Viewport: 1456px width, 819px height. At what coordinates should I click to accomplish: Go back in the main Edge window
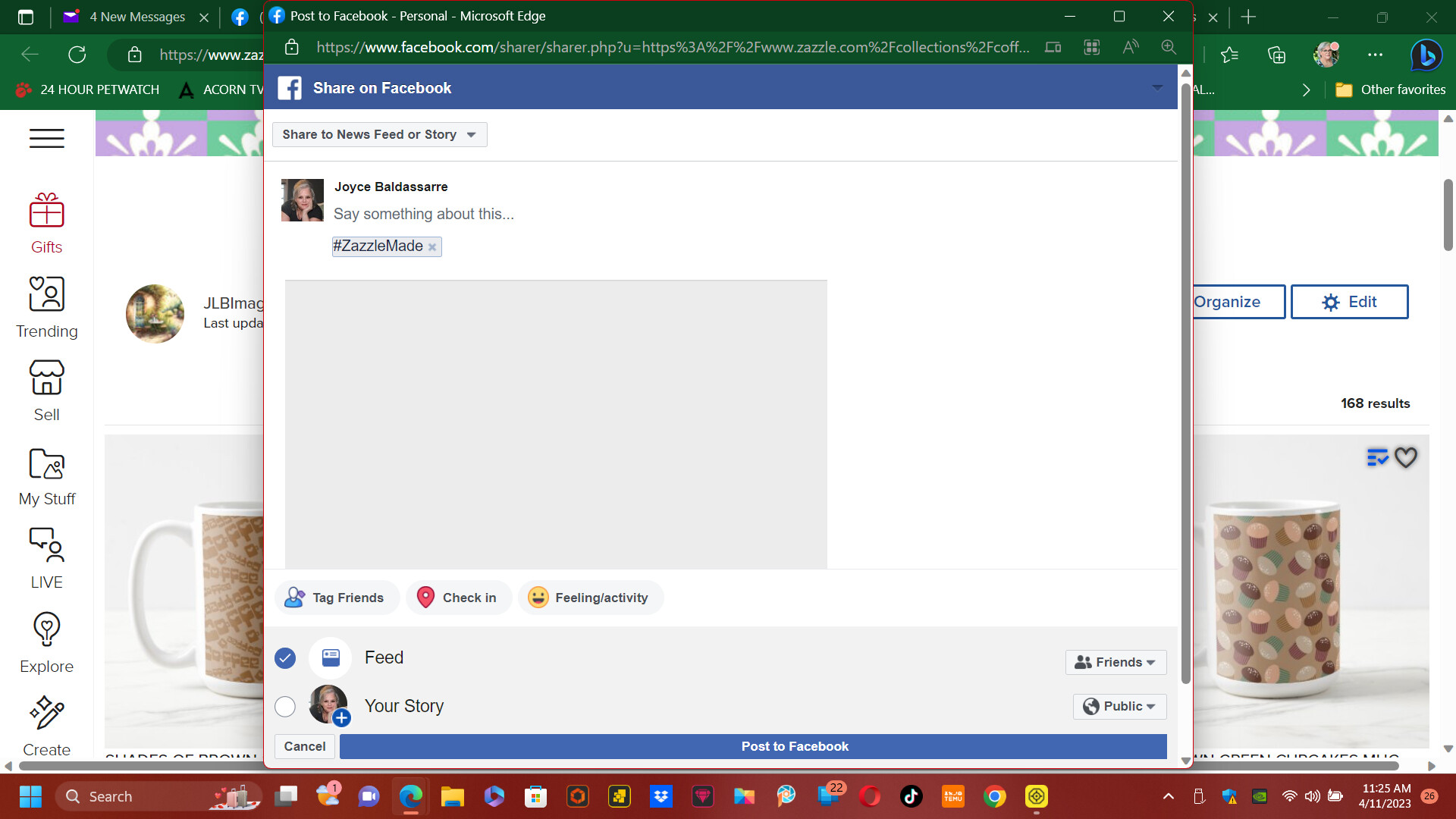[30, 55]
